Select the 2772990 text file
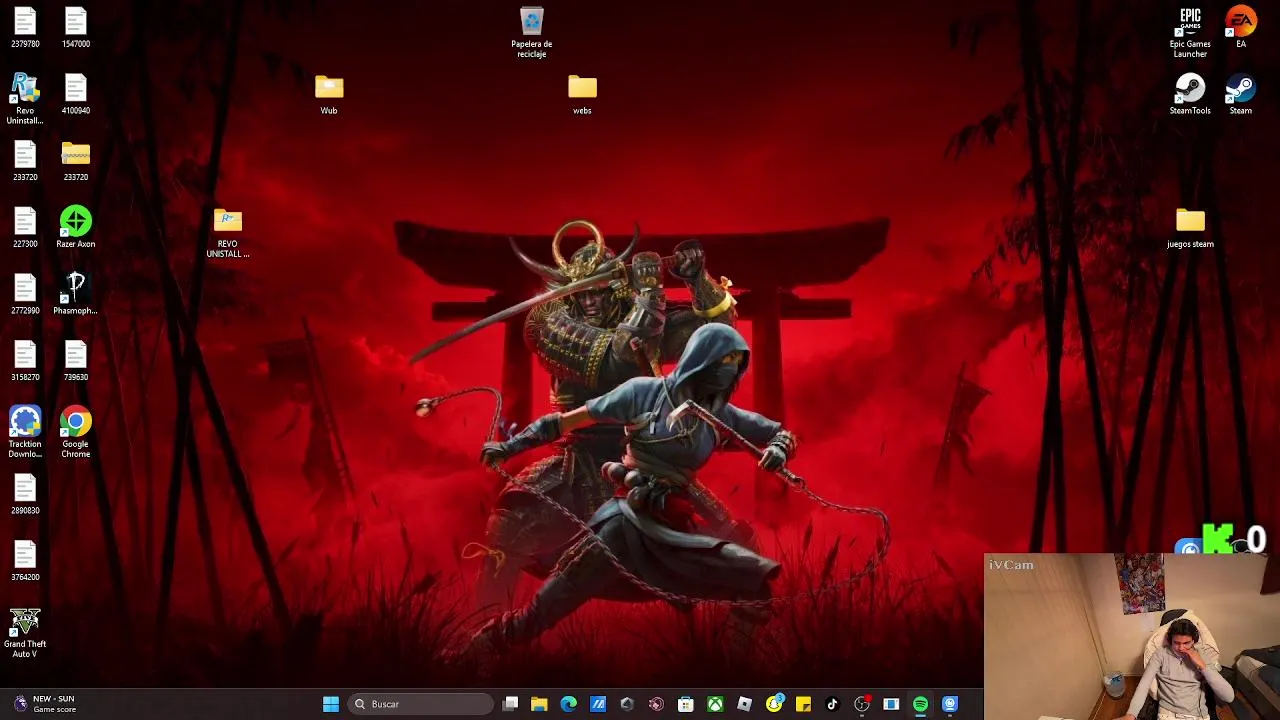Screen dimensions: 1280x720 click(25, 294)
